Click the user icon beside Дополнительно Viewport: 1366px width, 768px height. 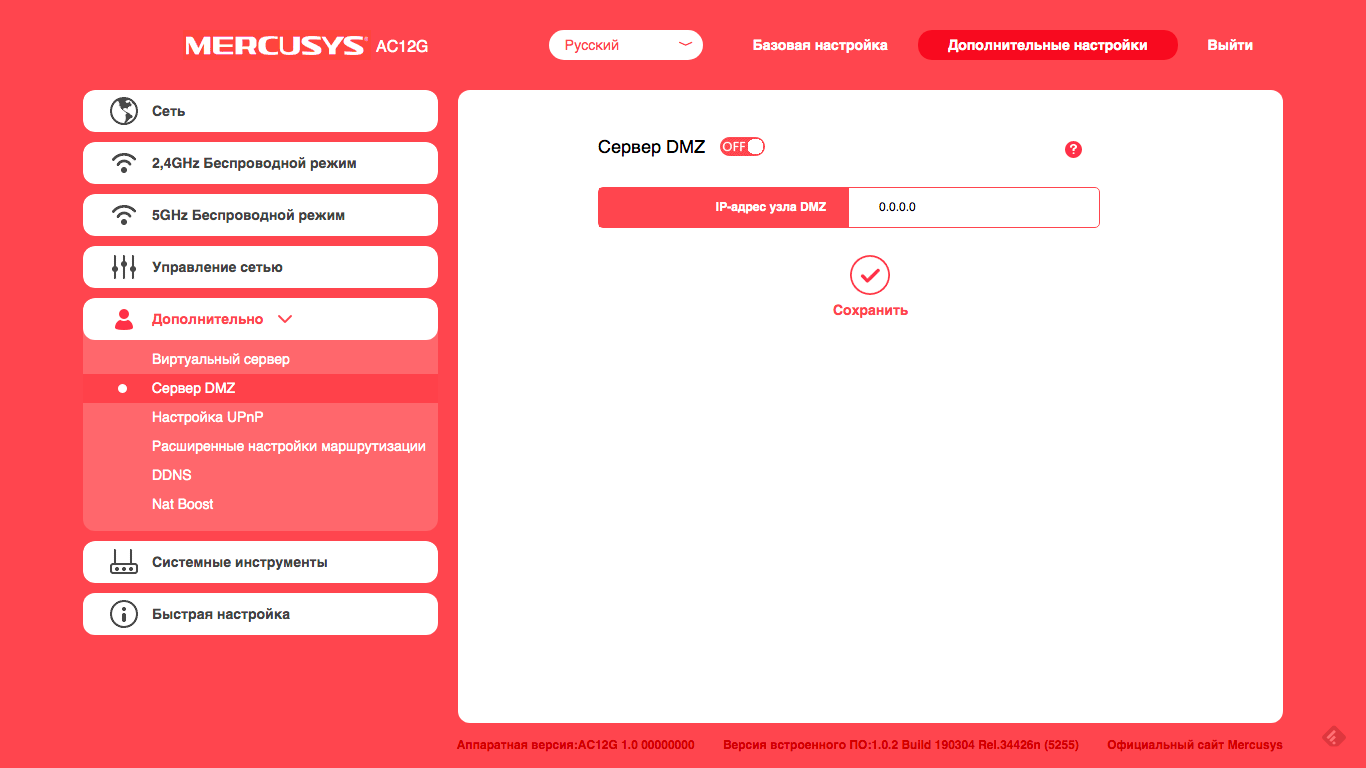coord(123,319)
